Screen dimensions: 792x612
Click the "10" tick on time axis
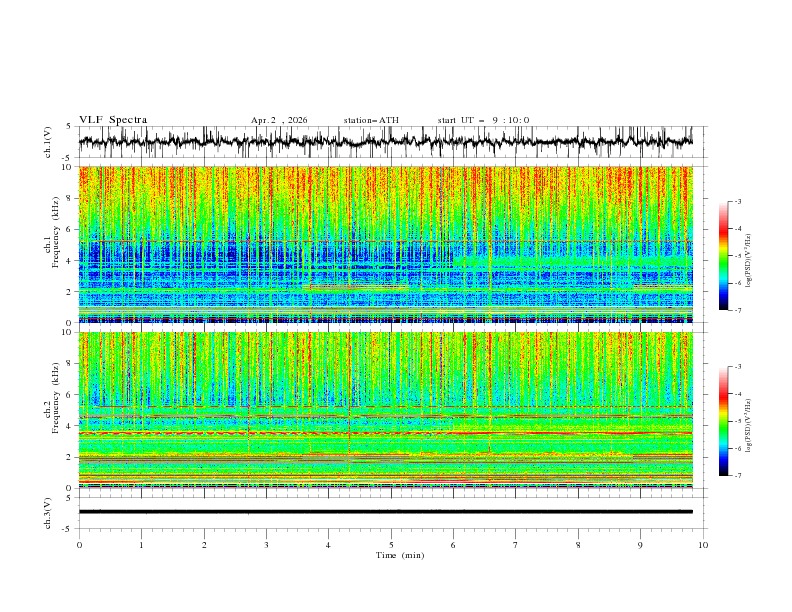pos(703,545)
